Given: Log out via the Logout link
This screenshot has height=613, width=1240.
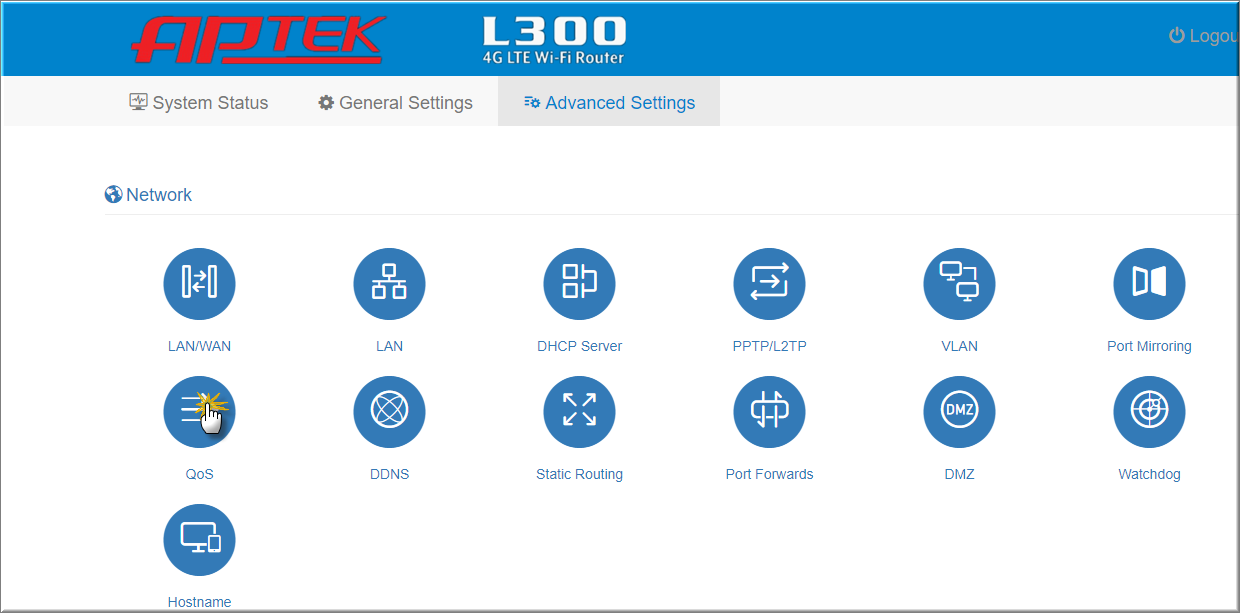Looking at the screenshot, I should (1204, 36).
